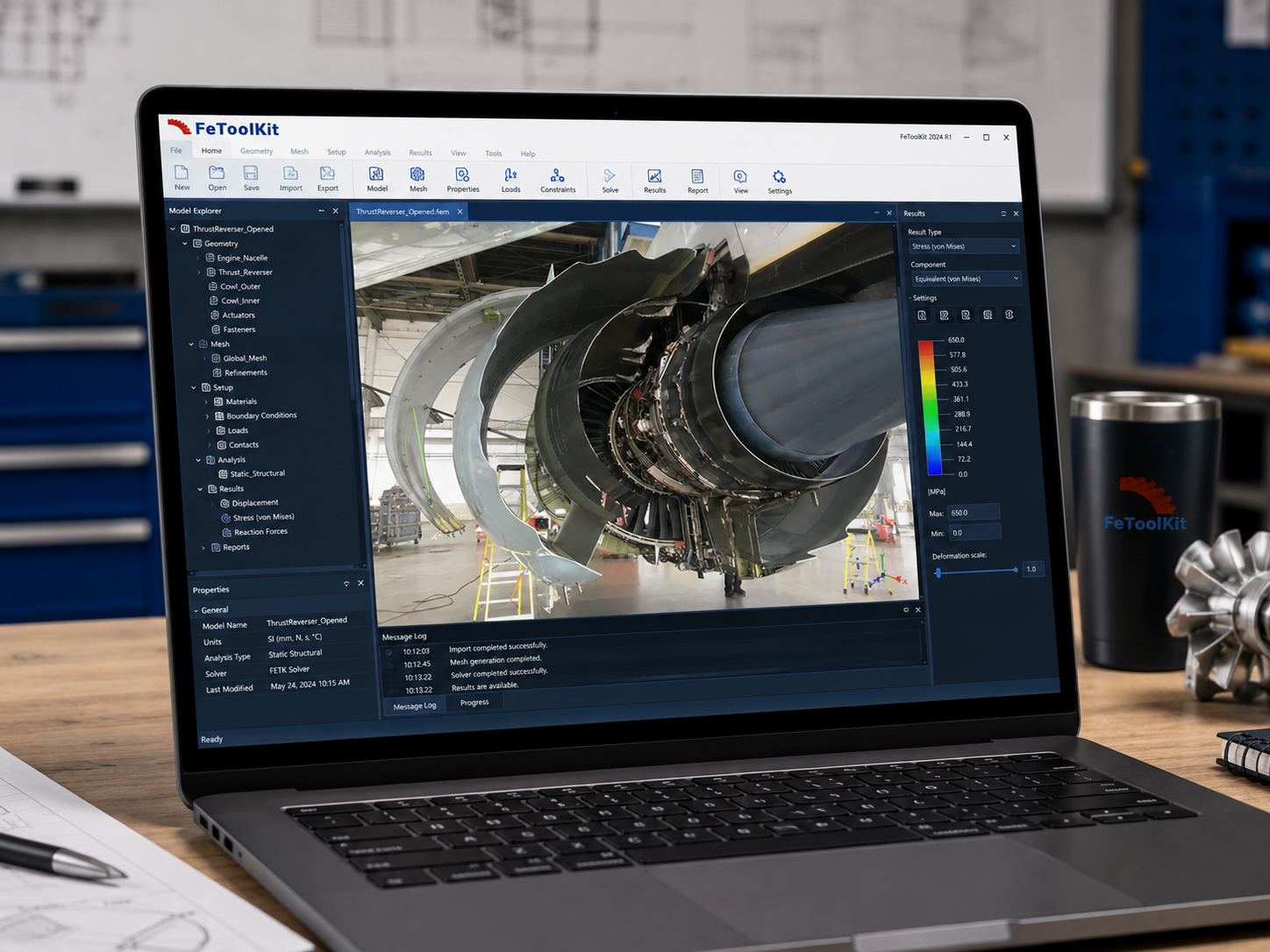Open the Tools menu tab
The image size is (1270, 952).
(x=494, y=153)
